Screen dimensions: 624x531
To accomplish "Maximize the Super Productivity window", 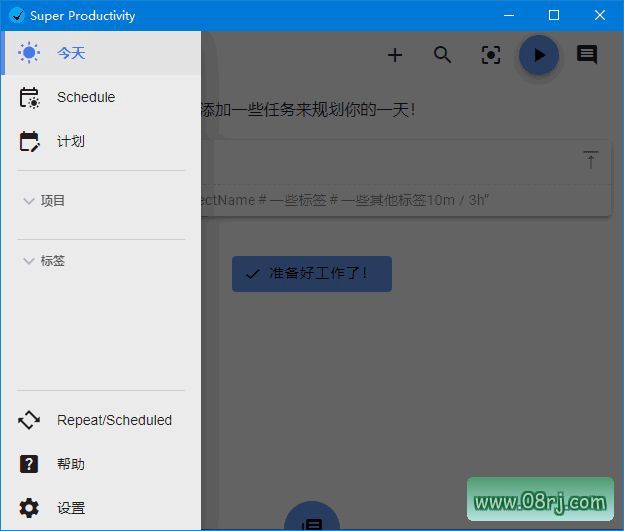I will [554, 16].
